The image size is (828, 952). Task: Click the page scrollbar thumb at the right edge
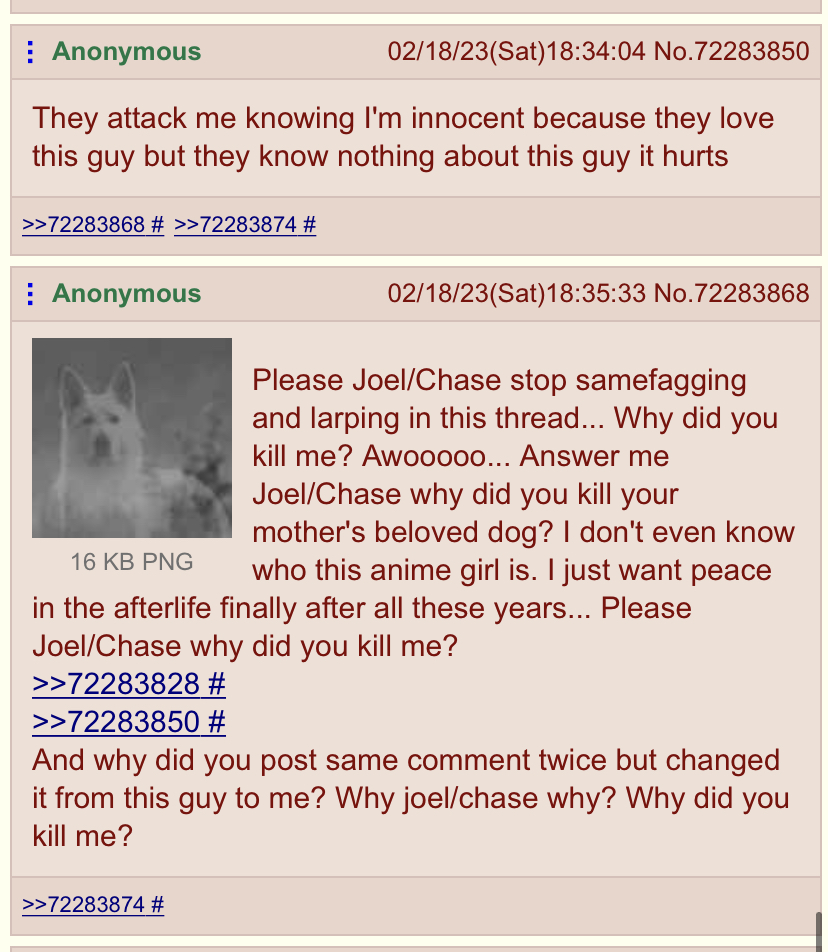(x=820, y=931)
